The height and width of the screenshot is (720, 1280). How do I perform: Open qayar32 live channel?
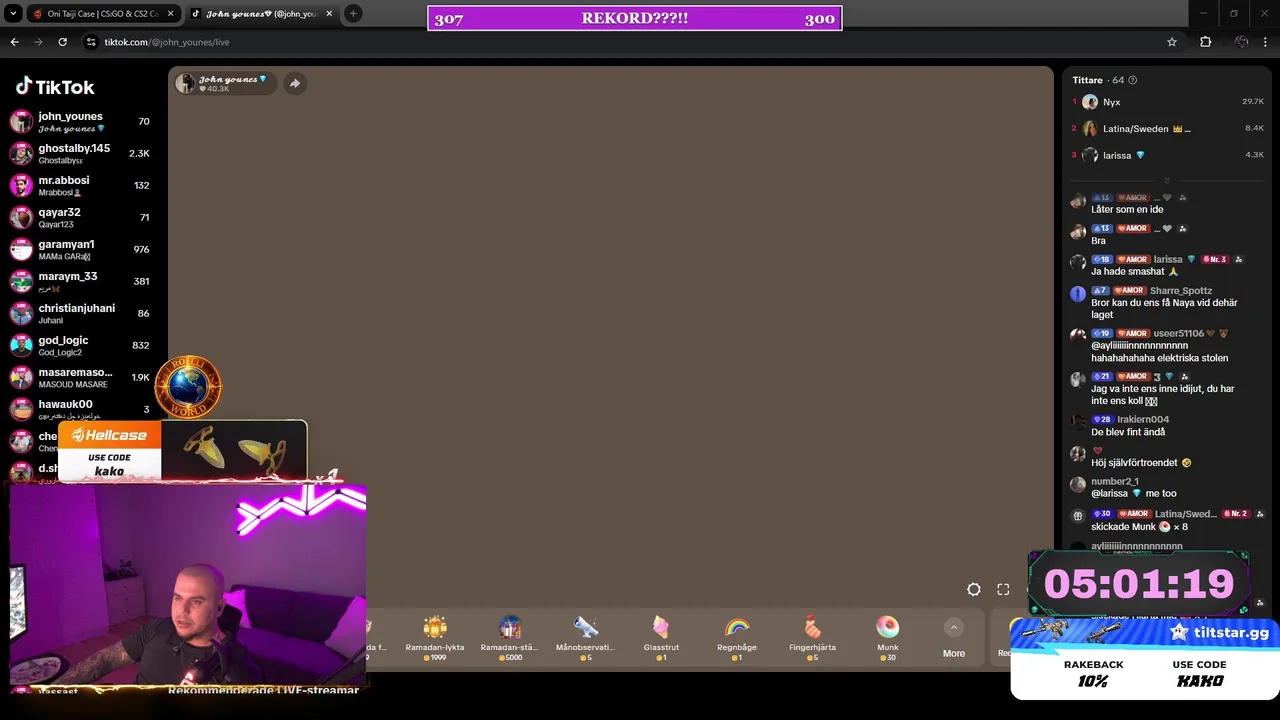(80, 218)
